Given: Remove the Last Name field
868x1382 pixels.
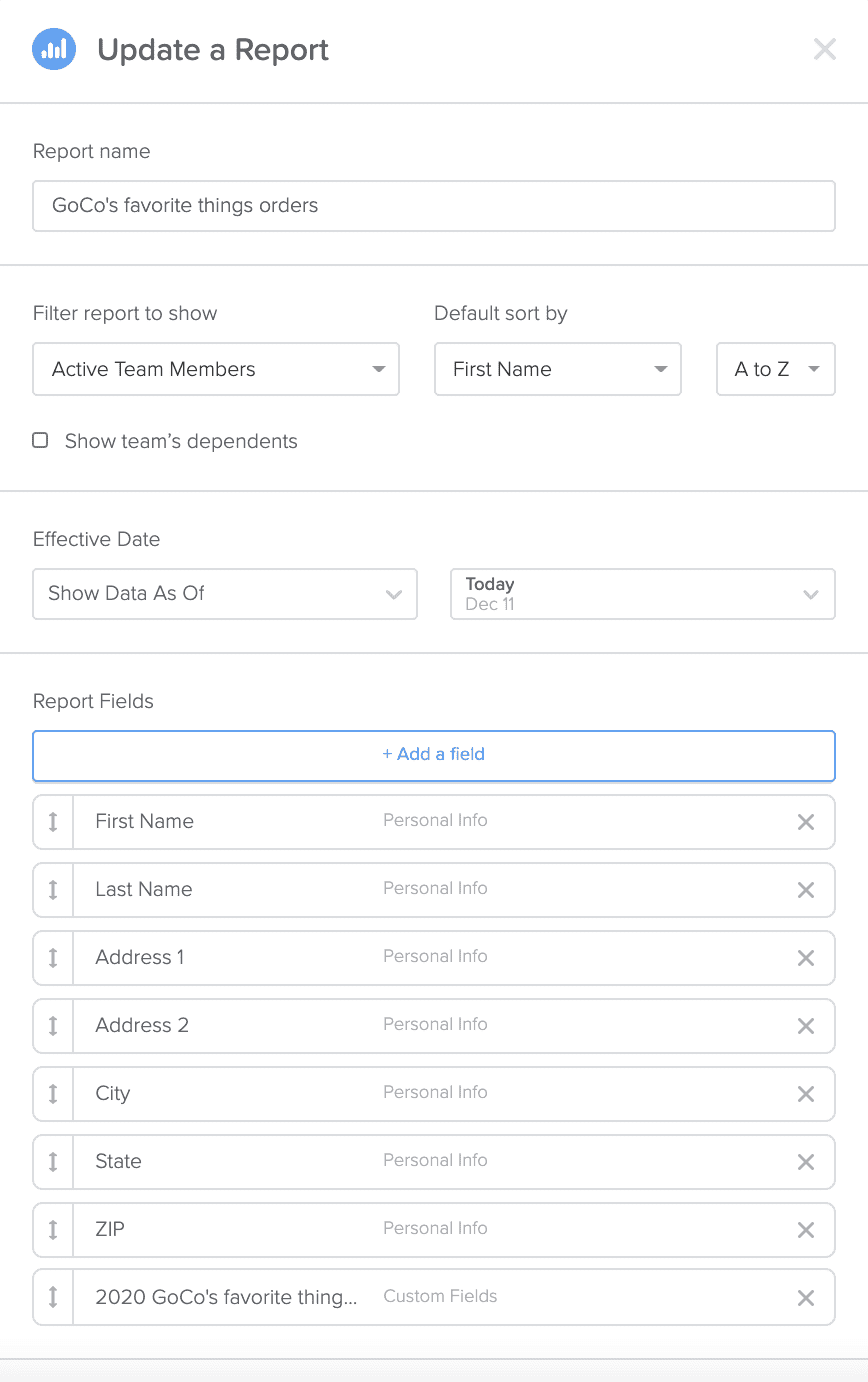Looking at the screenshot, I should [805, 890].
